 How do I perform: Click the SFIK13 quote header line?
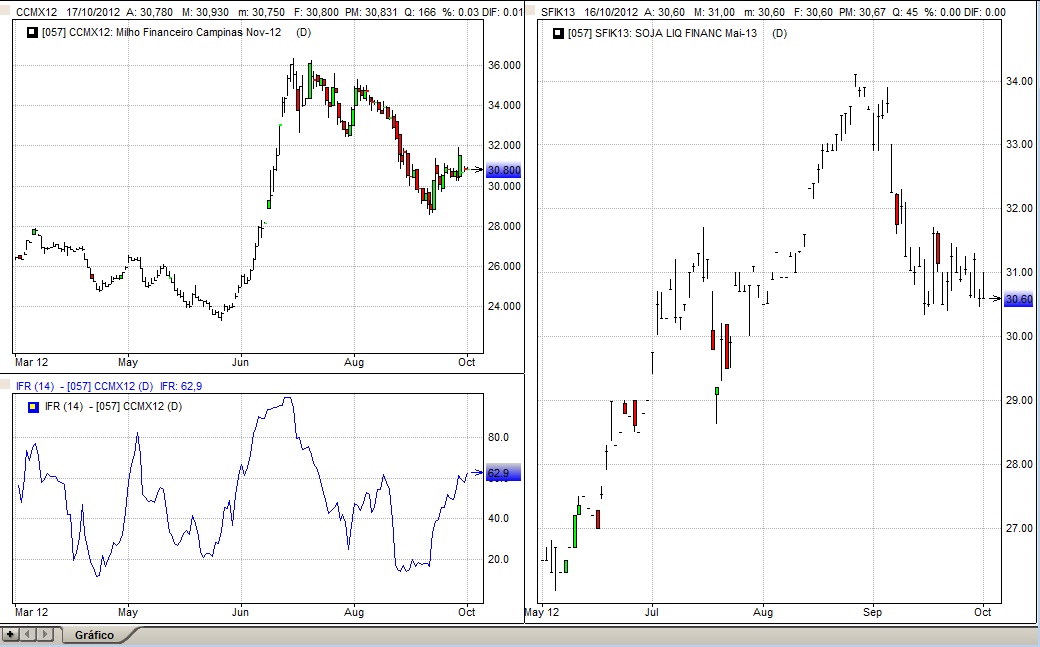780,12
